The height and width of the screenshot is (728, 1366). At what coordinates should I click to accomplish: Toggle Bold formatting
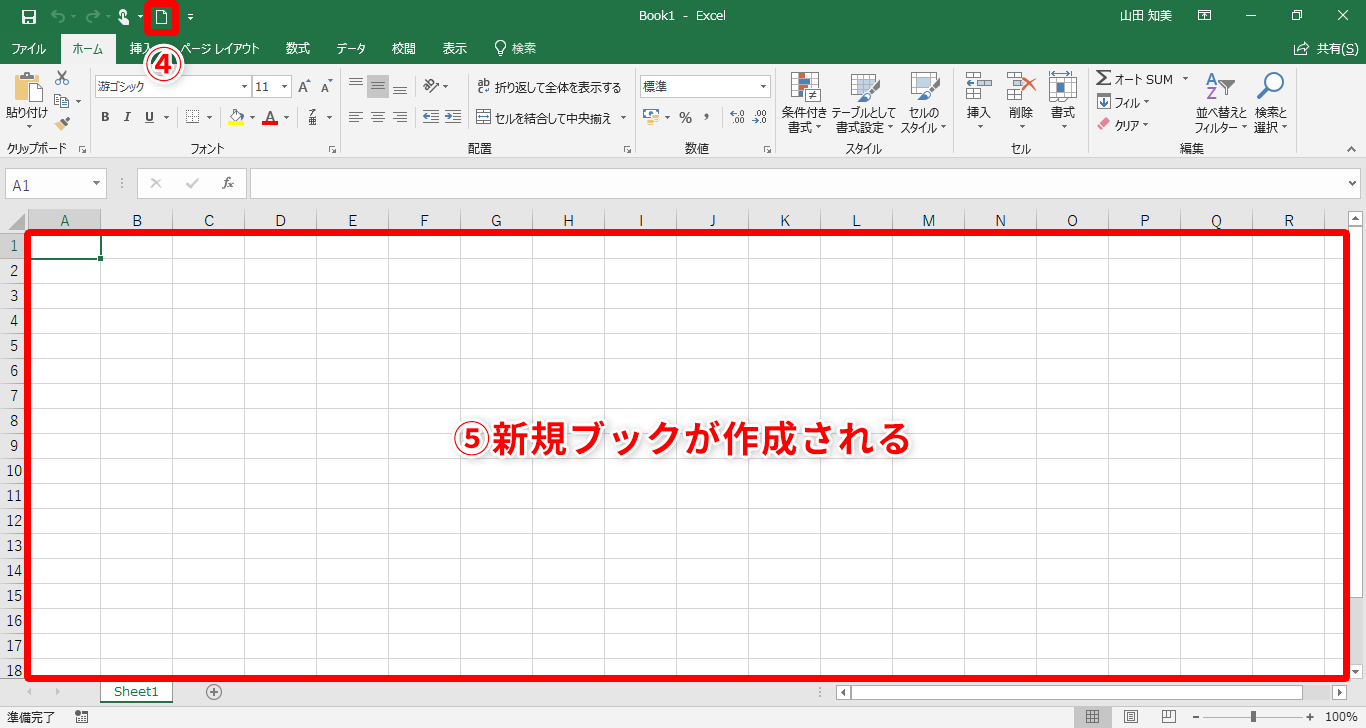point(105,117)
